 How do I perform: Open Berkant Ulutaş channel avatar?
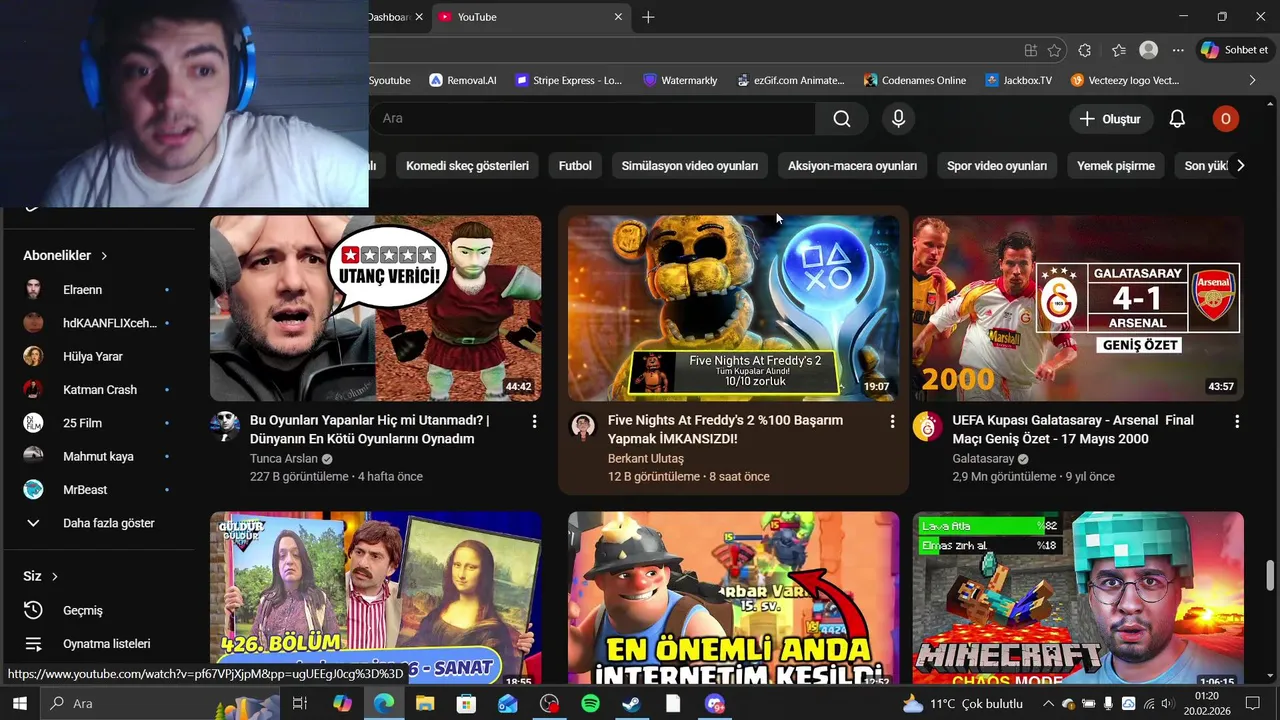coord(583,427)
